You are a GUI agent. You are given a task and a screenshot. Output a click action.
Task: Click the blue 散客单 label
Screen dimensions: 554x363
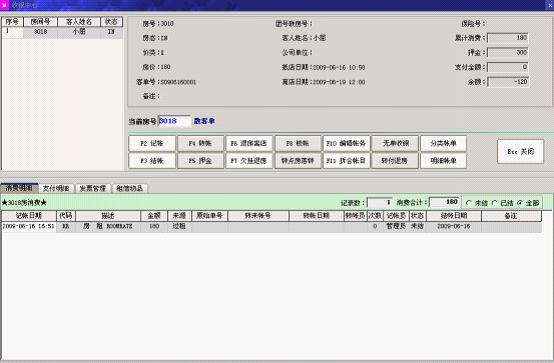coord(204,121)
